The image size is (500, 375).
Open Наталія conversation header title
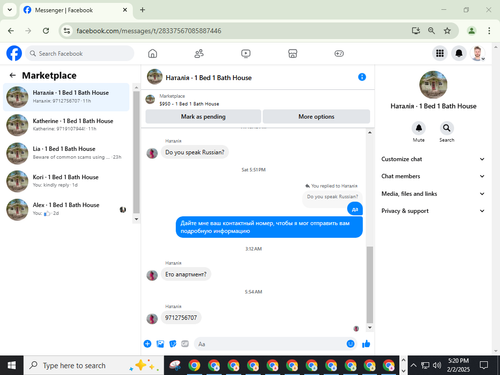pyautogui.click(x=209, y=78)
